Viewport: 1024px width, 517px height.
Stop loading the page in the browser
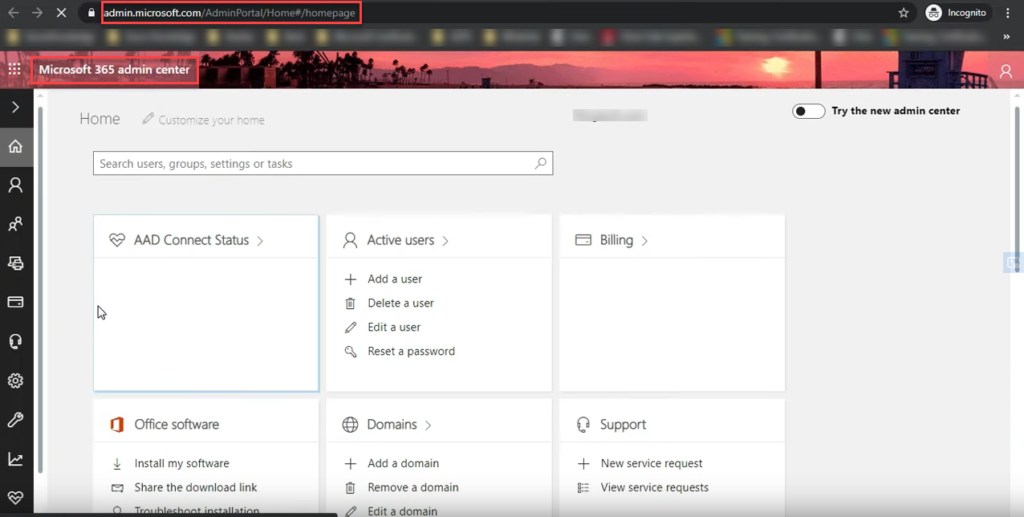61,12
